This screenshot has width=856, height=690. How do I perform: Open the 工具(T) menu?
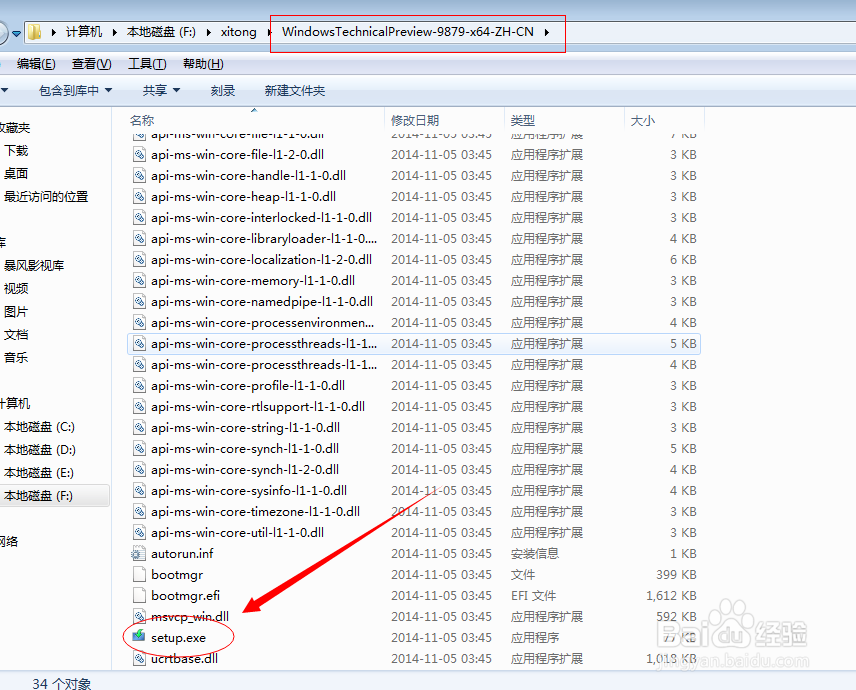pos(147,64)
